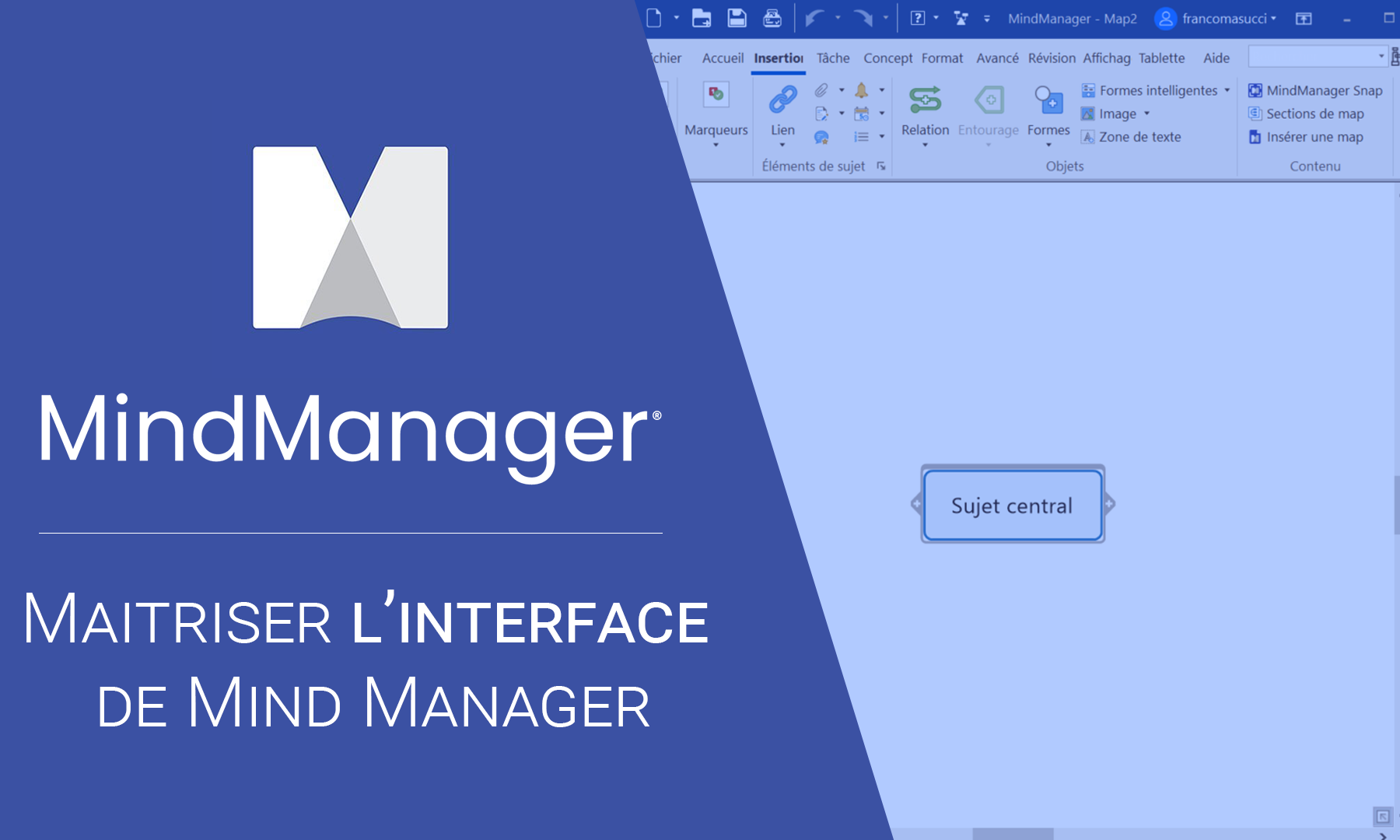The image size is (1400, 840).
Task: Expand the Formes intelligentes dropdown arrow
Action: (x=1227, y=90)
